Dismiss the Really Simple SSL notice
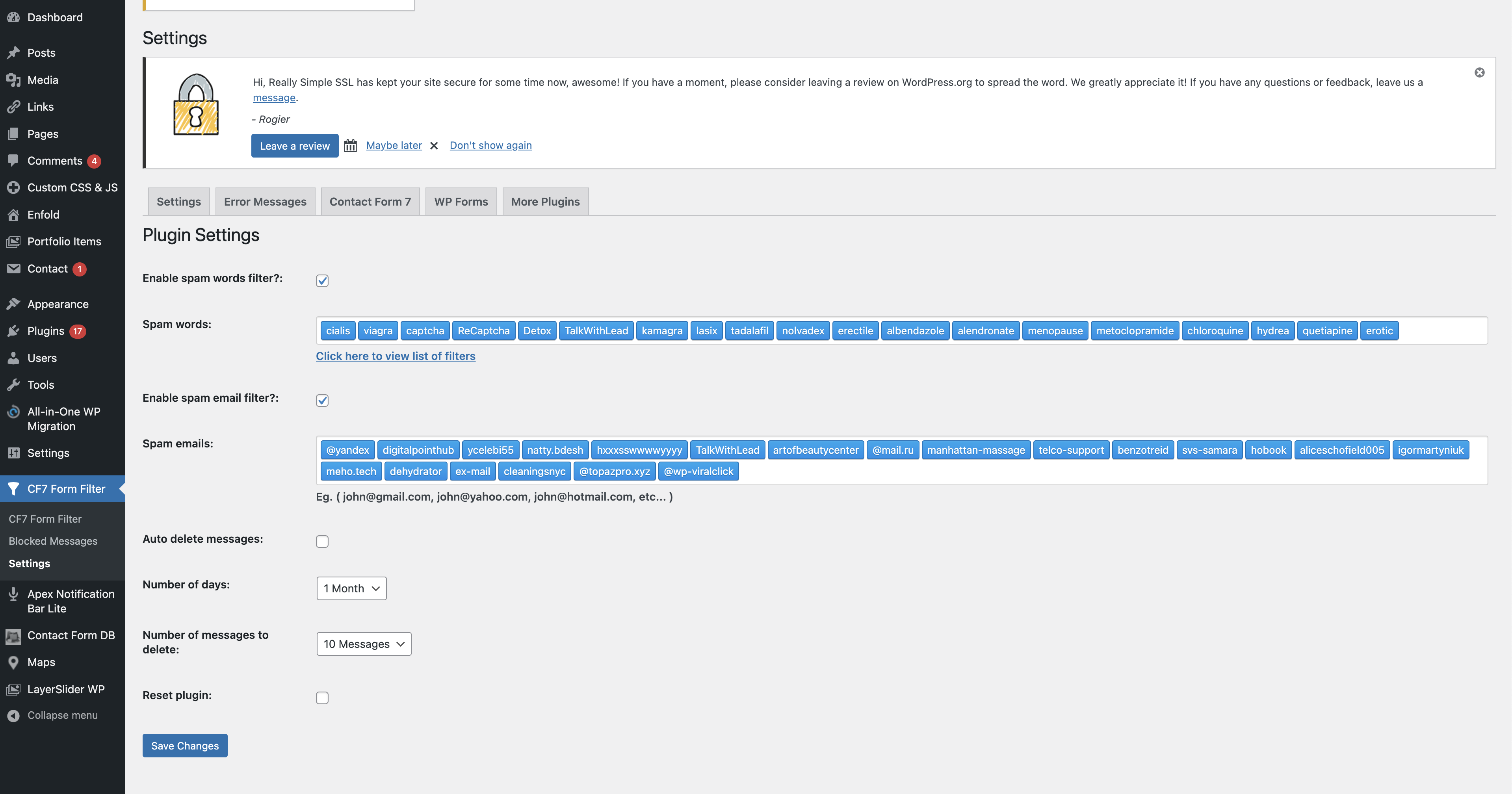This screenshot has height=794, width=1512. (1480, 73)
